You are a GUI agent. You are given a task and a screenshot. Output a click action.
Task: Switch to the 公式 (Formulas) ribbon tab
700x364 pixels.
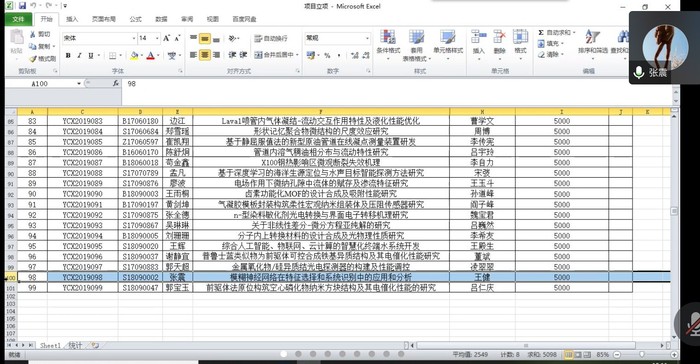click(136, 19)
